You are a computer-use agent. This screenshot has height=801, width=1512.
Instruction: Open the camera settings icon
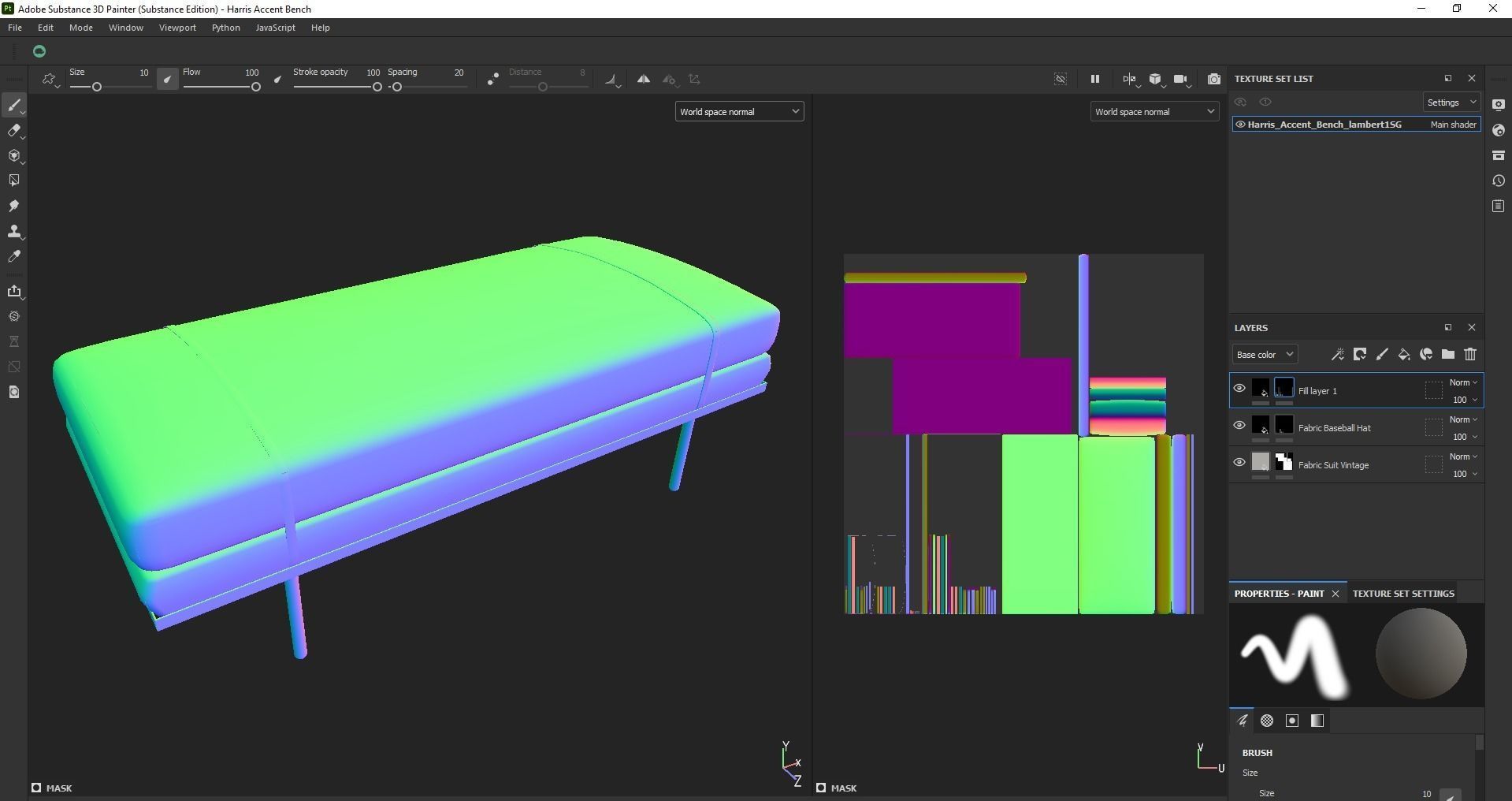pyautogui.click(x=1180, y=79)
